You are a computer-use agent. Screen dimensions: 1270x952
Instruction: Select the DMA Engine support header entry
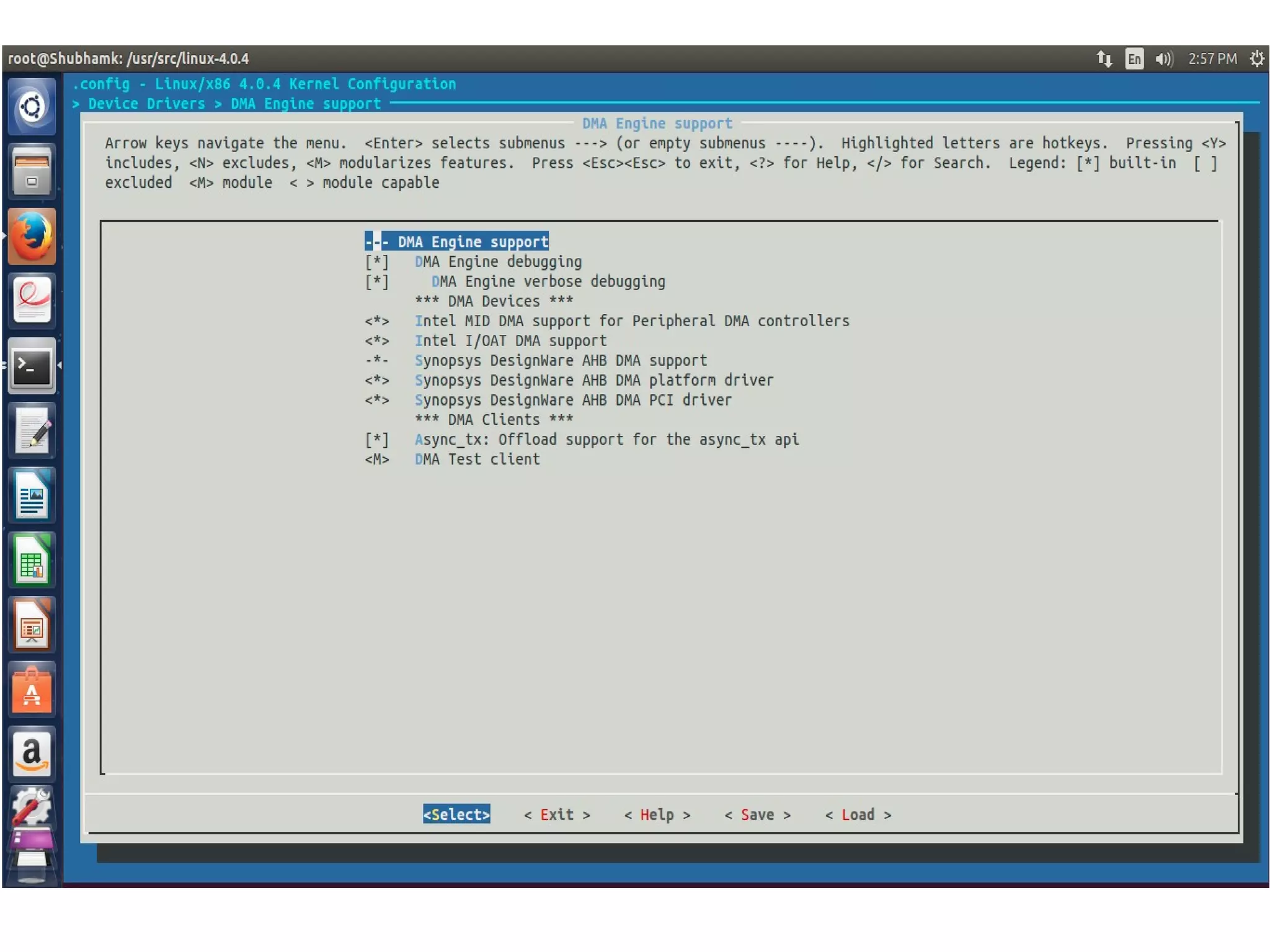pos(457,242)
